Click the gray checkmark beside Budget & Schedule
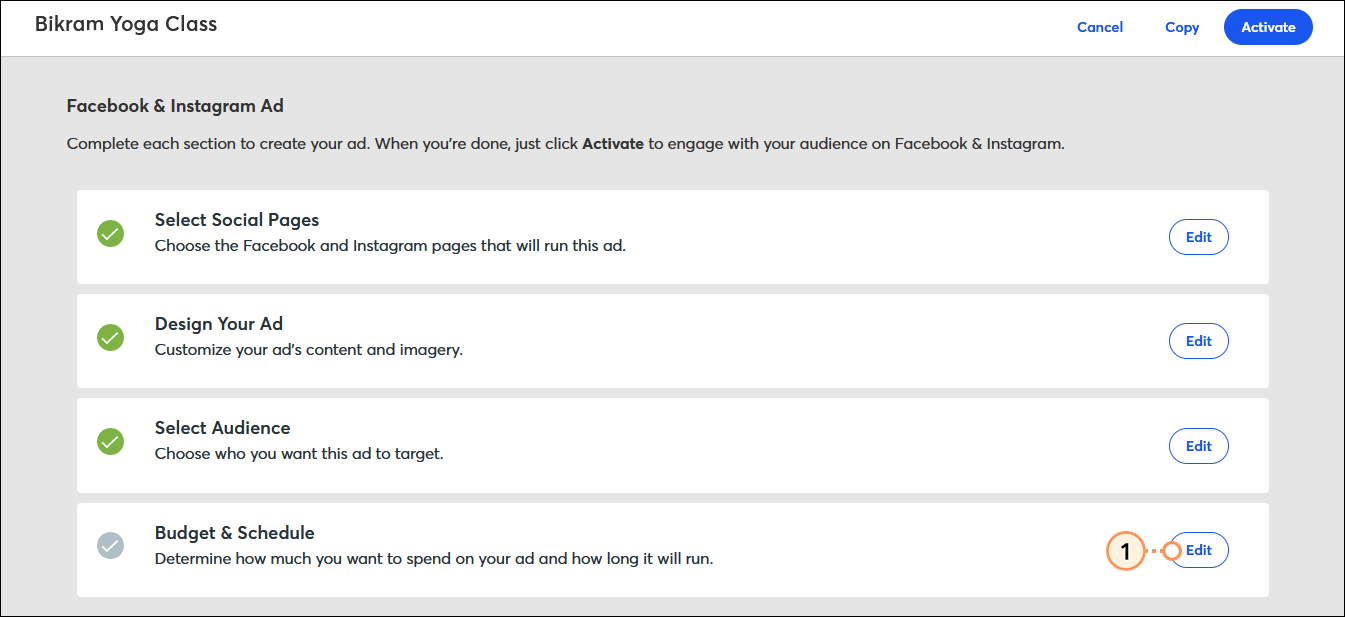 pyautogui.click(x=110, y=546)
